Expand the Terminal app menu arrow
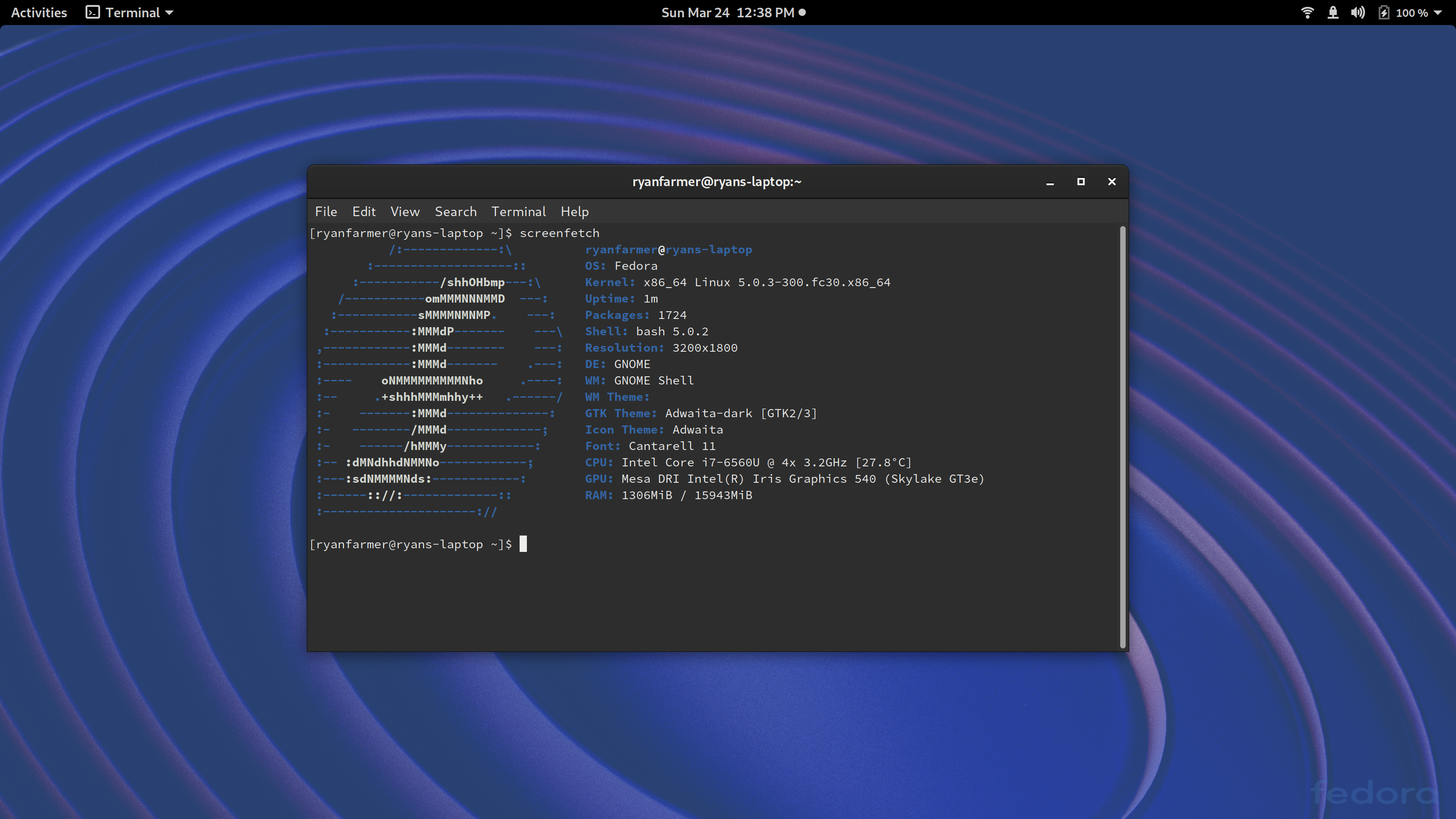 coord(169,12)
